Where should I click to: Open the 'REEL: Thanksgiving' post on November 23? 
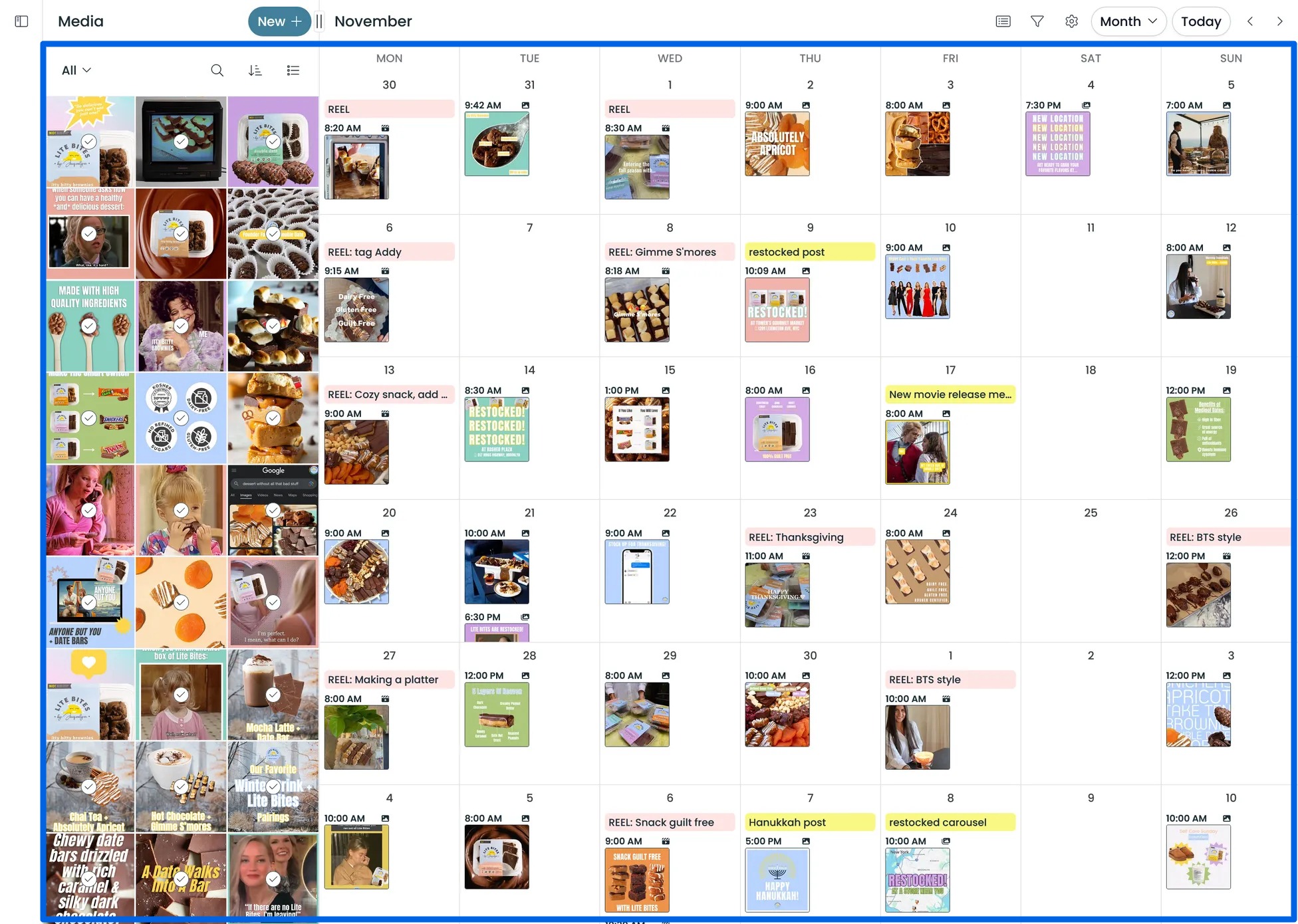(x=809, y=536)
